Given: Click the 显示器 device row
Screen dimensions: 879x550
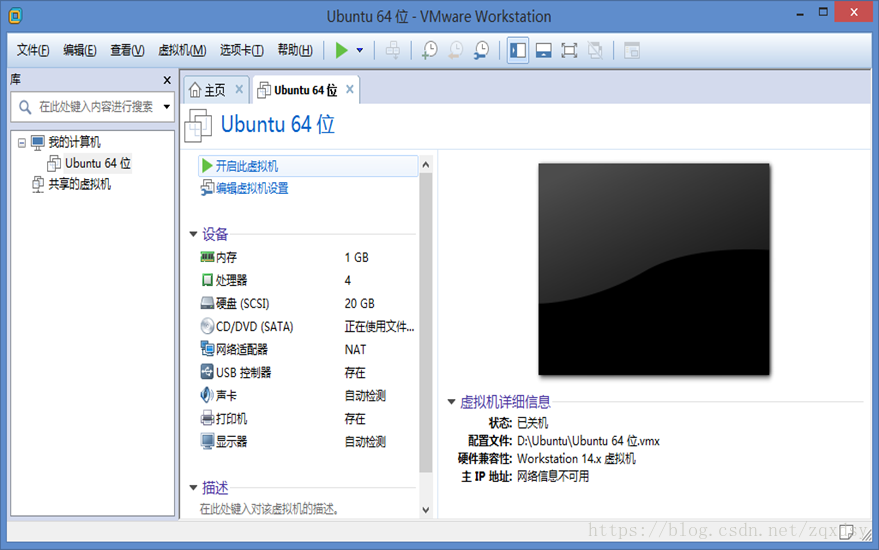Looking at the screenshot, I should [307, 441].
